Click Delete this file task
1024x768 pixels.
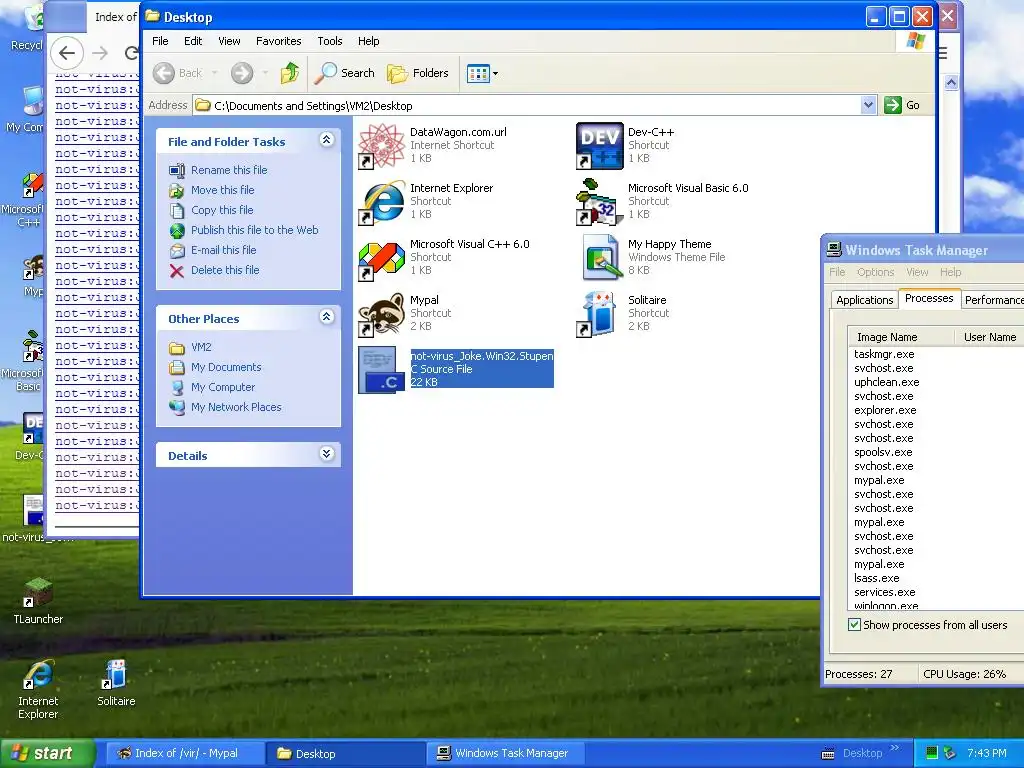tap(225, 270)
